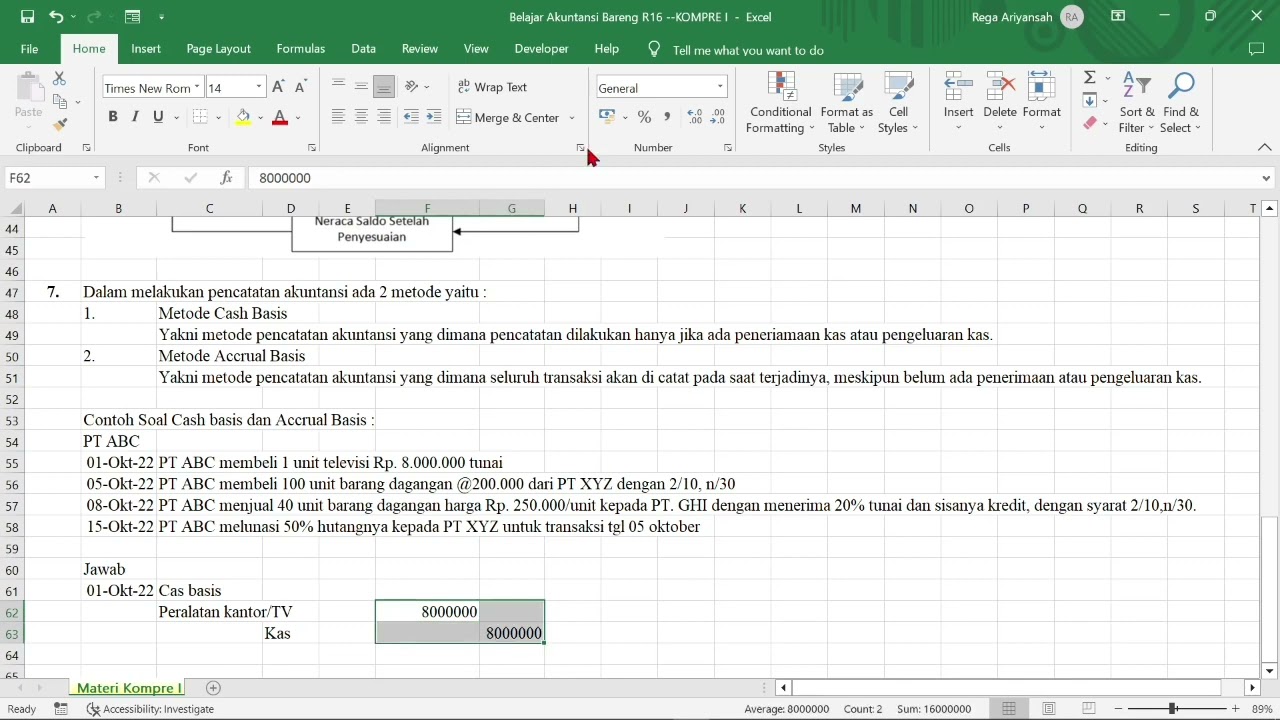1280x720 pixels.
Task: Toggle Bold formatting
Action: (x=113, y=117)
